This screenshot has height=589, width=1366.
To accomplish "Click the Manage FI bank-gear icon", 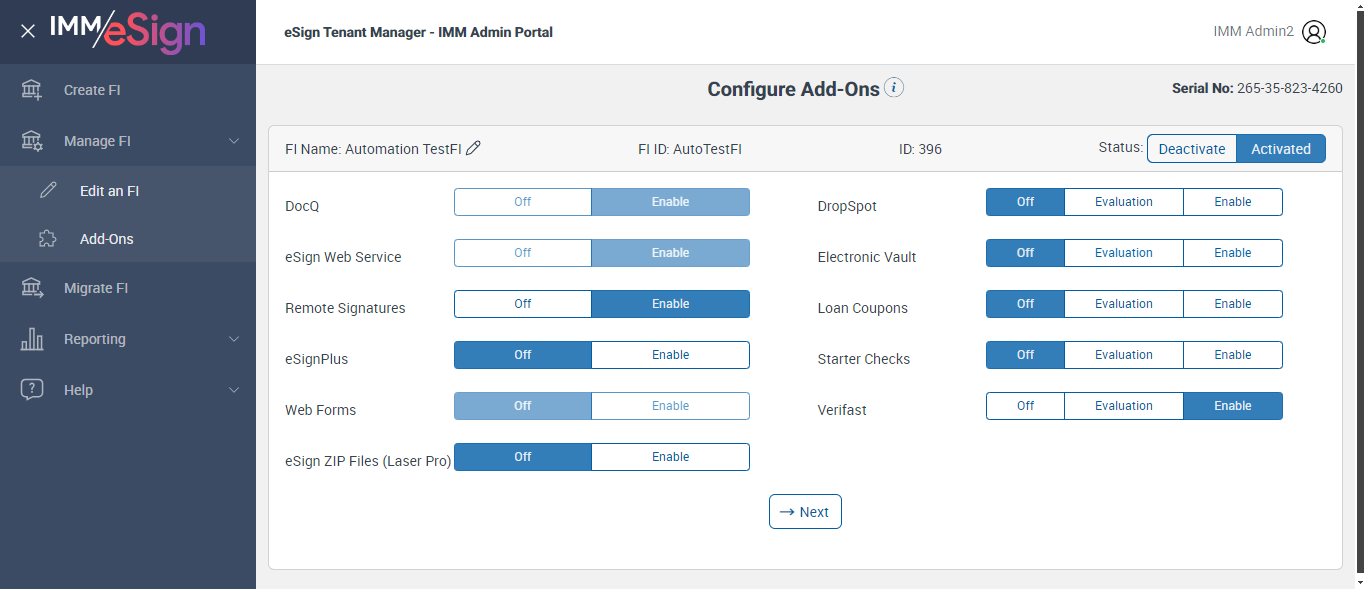I will [x=32, y=141].
